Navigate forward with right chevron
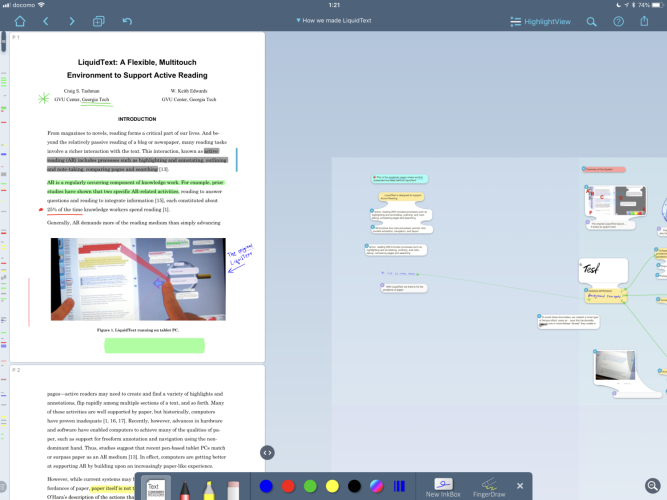Image resolution: width=667 pixels, height=500 pixels. click(x=72, y=21)
